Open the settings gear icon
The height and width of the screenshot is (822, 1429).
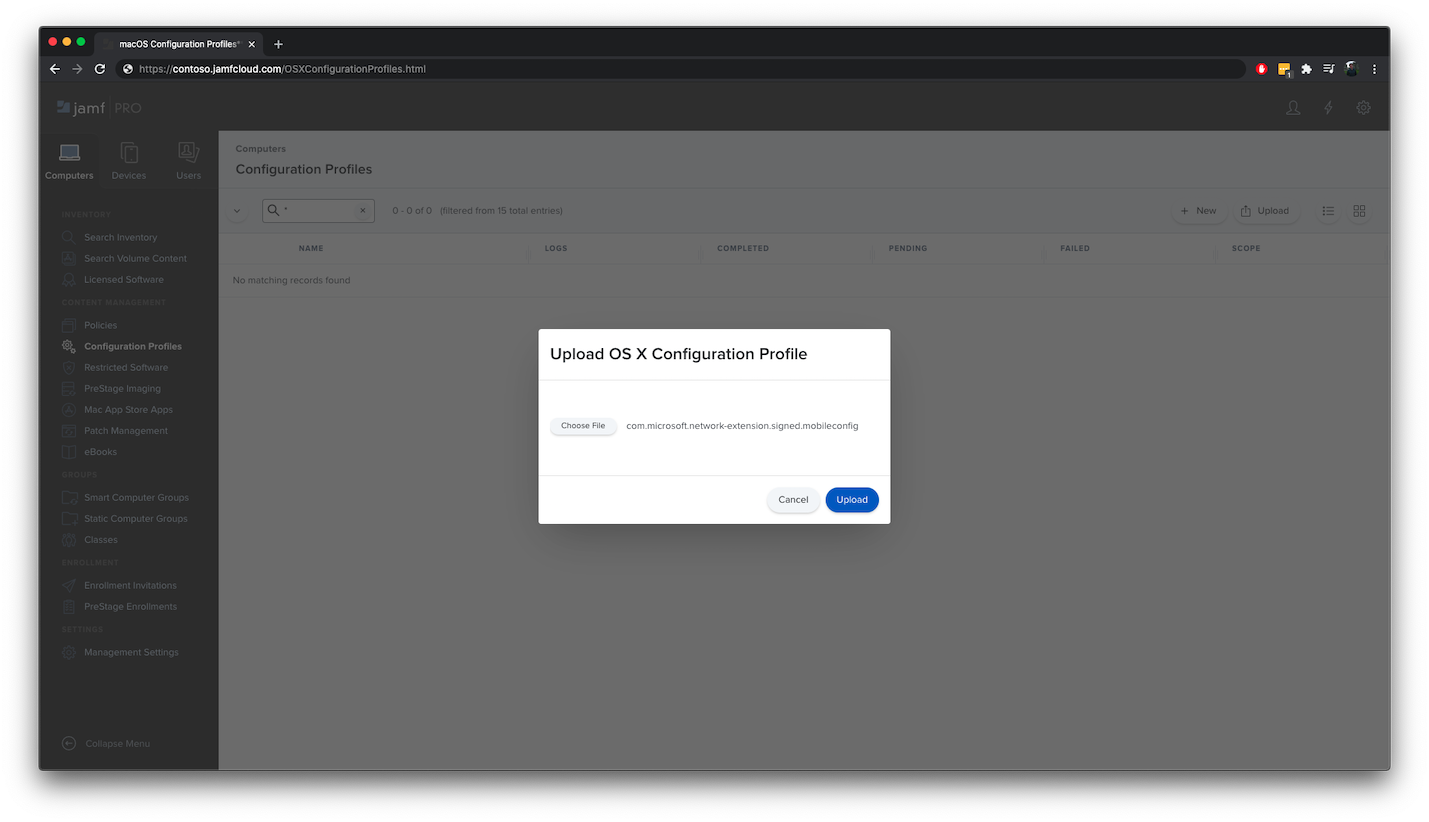[1363, 108]
